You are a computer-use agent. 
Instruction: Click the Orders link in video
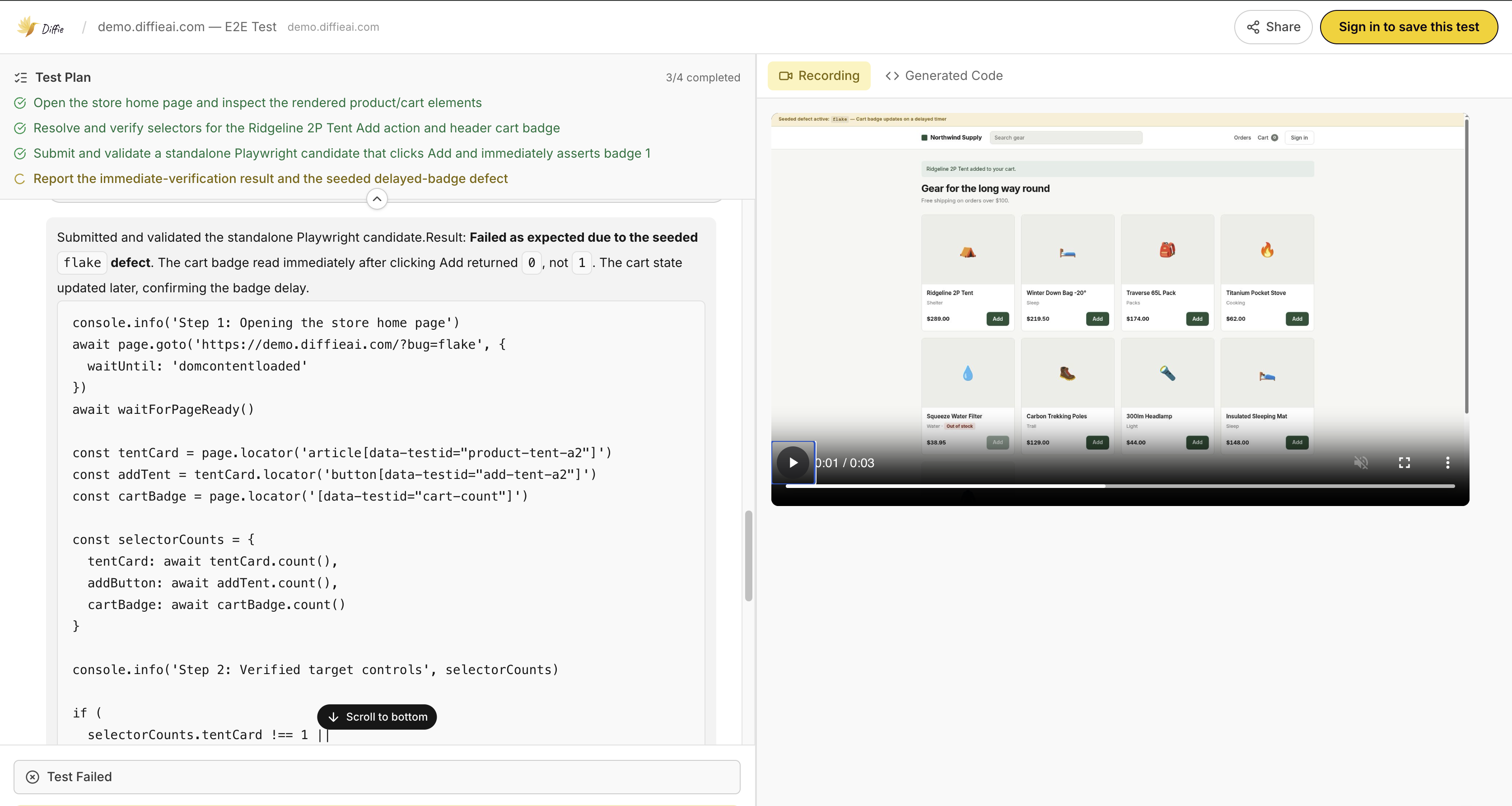point(1242,137)
